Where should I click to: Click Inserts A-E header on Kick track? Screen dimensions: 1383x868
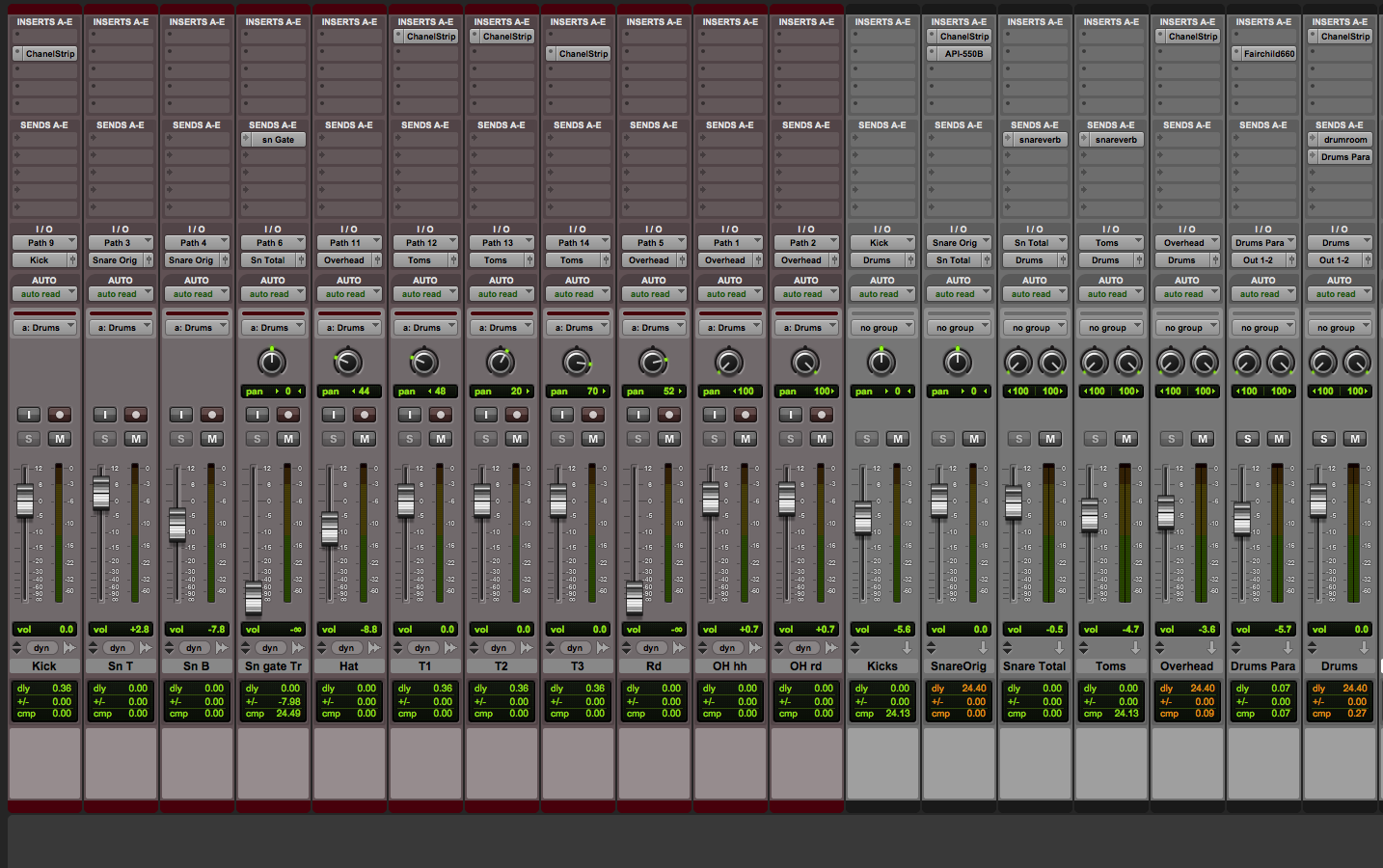[x=44, y=21]
